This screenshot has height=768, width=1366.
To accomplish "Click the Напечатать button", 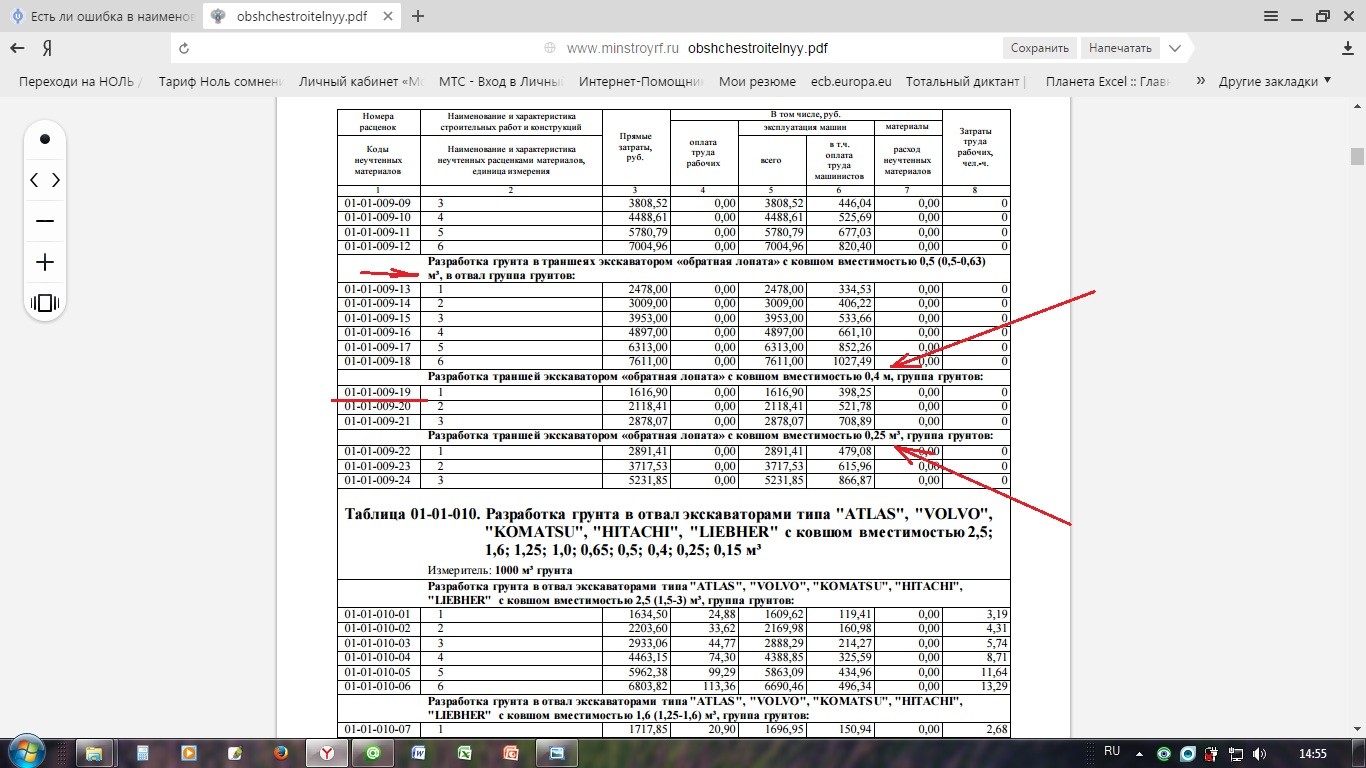I will pyautogui.click(x=1120, y=48).
